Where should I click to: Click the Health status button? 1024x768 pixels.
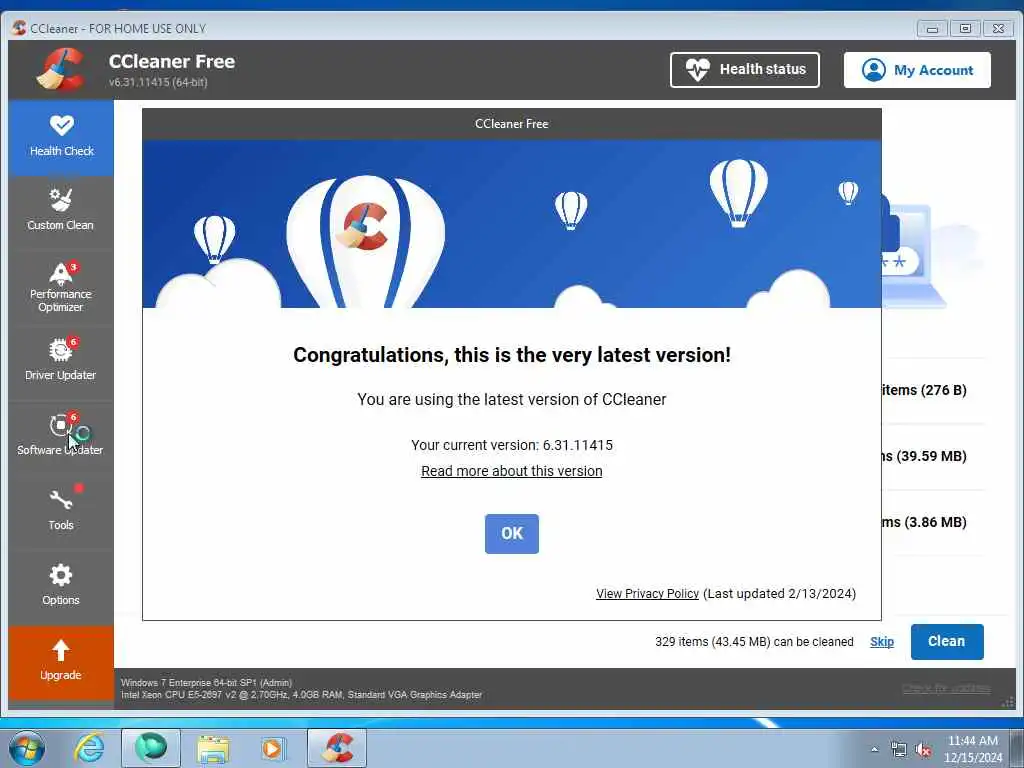(744, 70)
